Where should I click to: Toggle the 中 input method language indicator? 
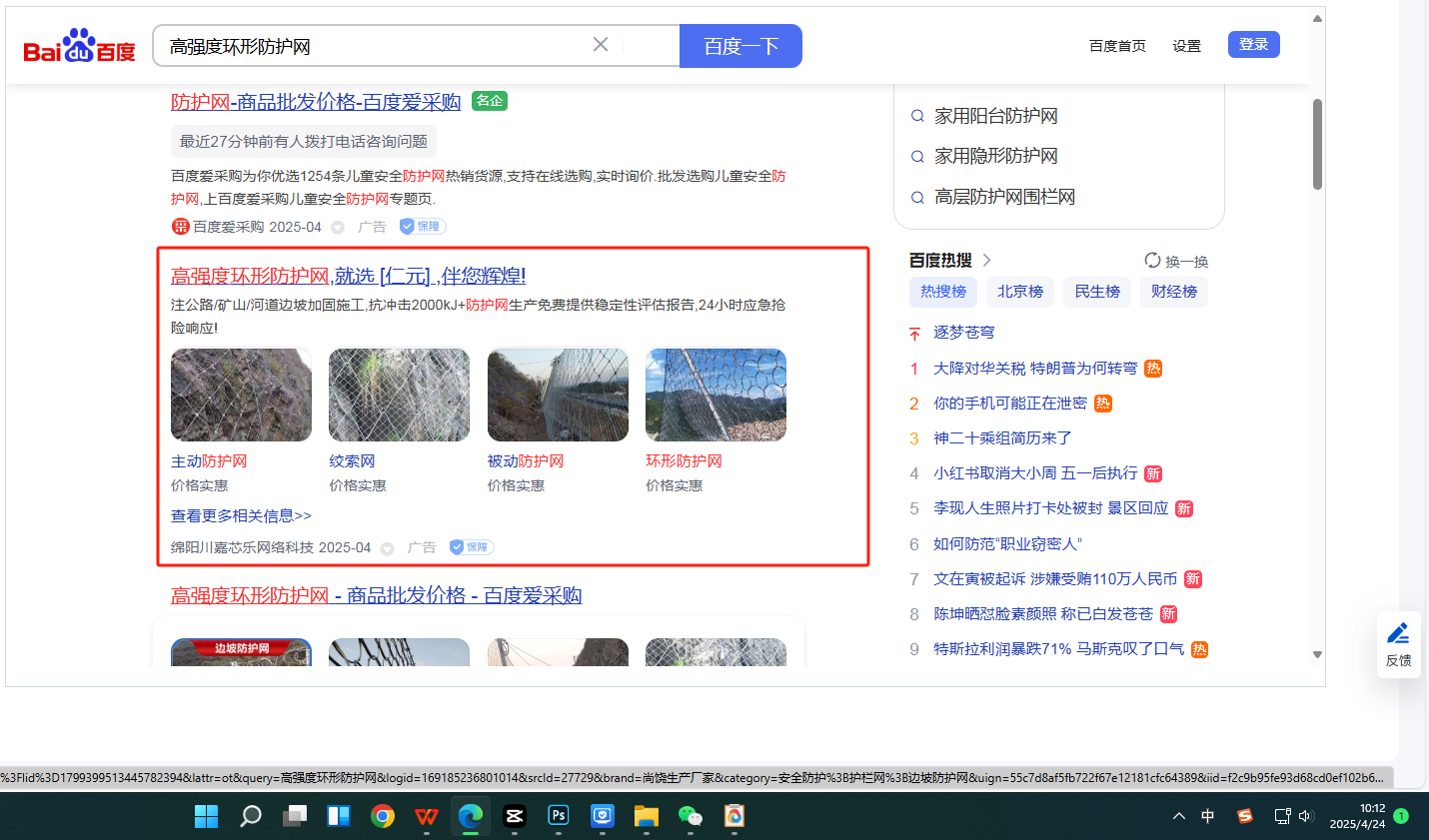(1207, 816)
